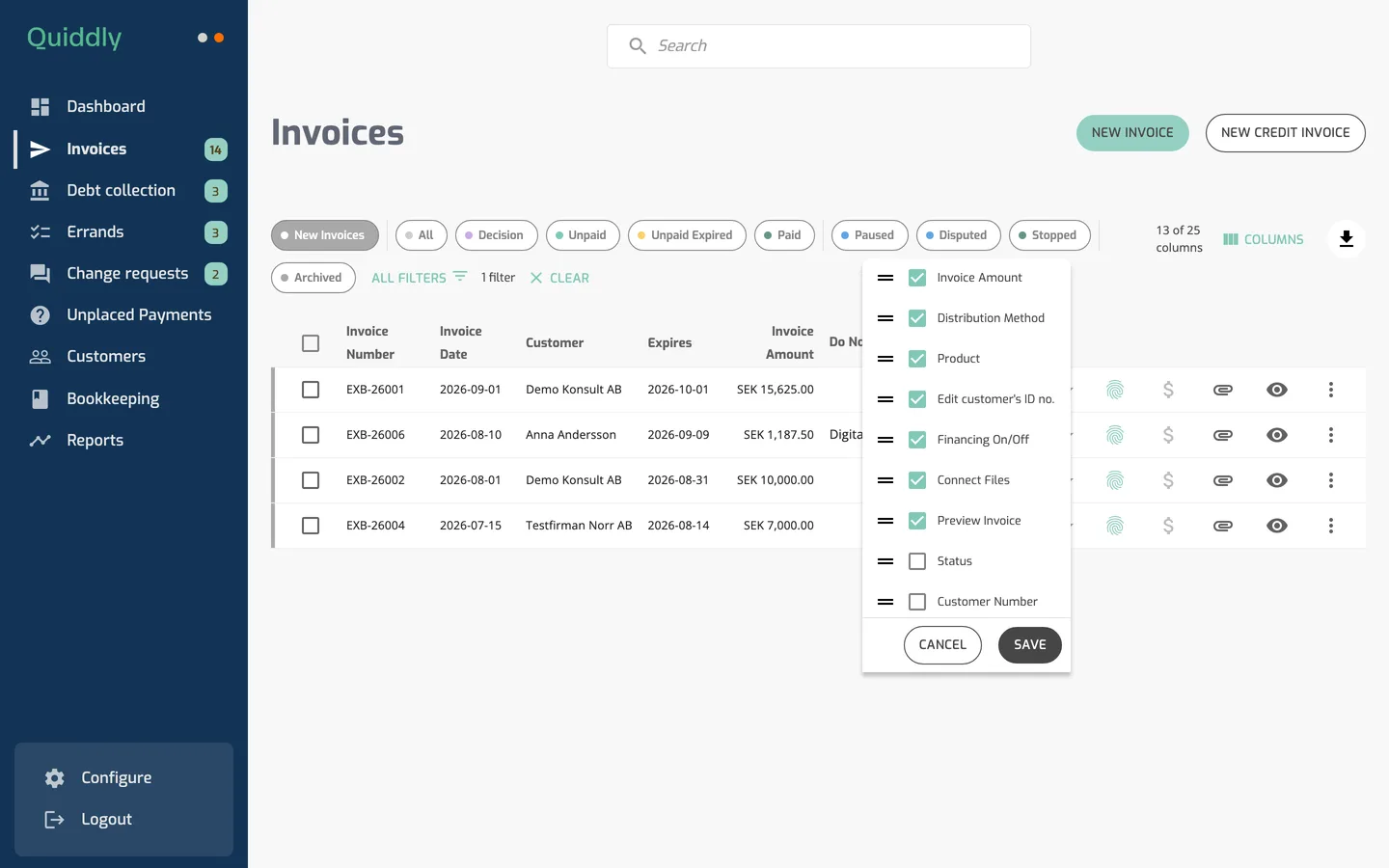
Task: Switch to the Paid filter tab
Action: 784,235
